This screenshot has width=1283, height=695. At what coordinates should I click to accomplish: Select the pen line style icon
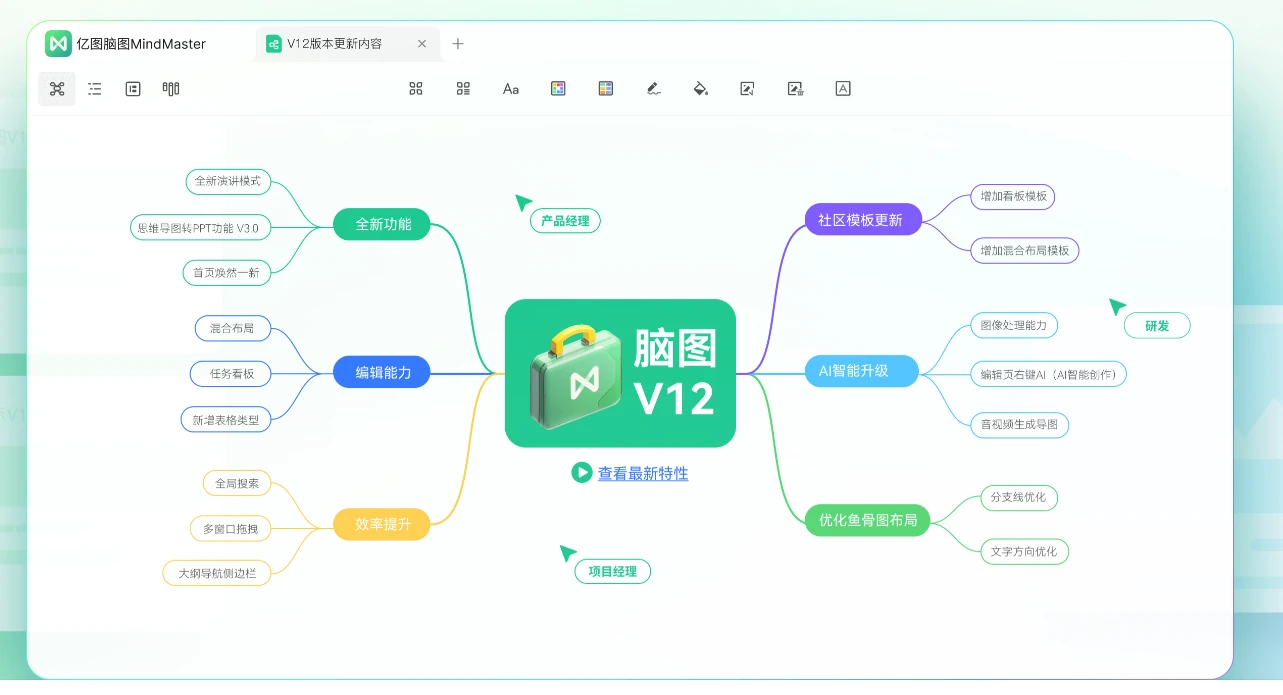[654, 89]
